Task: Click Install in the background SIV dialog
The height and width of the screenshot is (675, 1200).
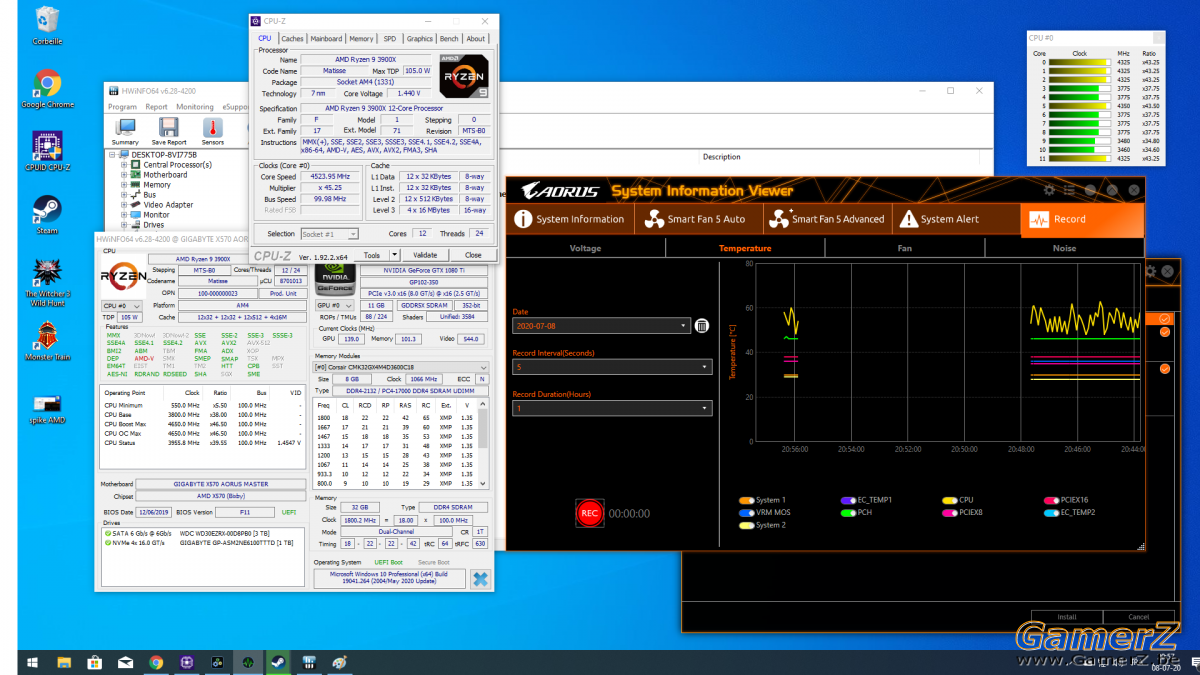Action: pyautogui.click(x=1067, y=617)
